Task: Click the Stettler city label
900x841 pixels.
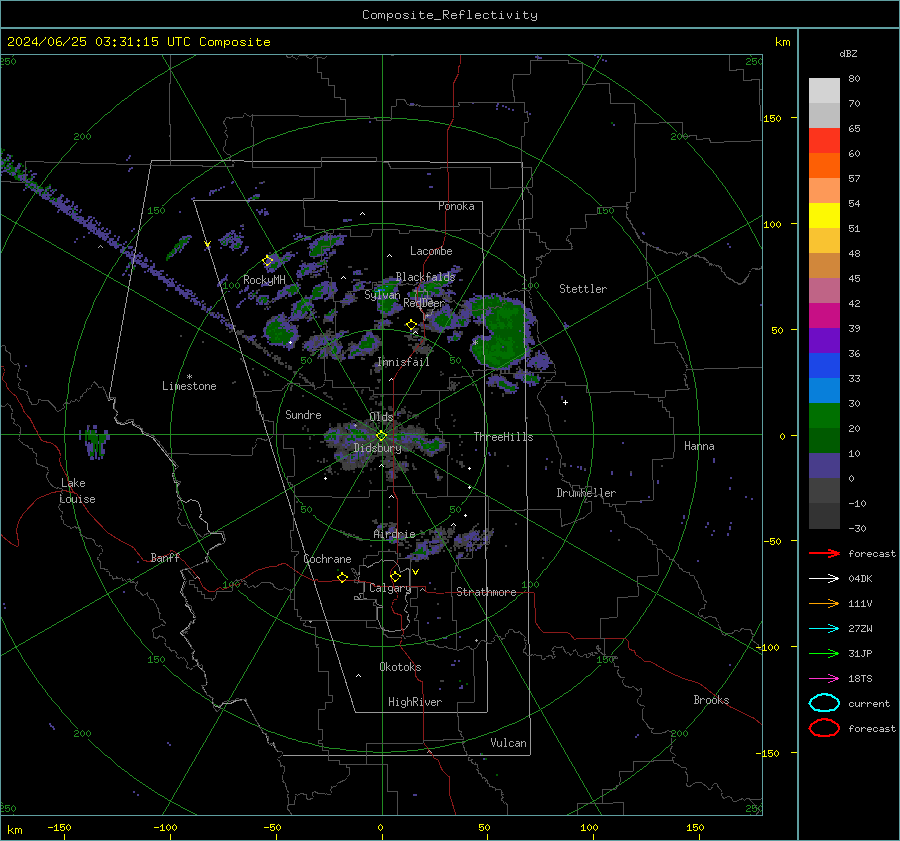Action: click(x=583, y=289)
